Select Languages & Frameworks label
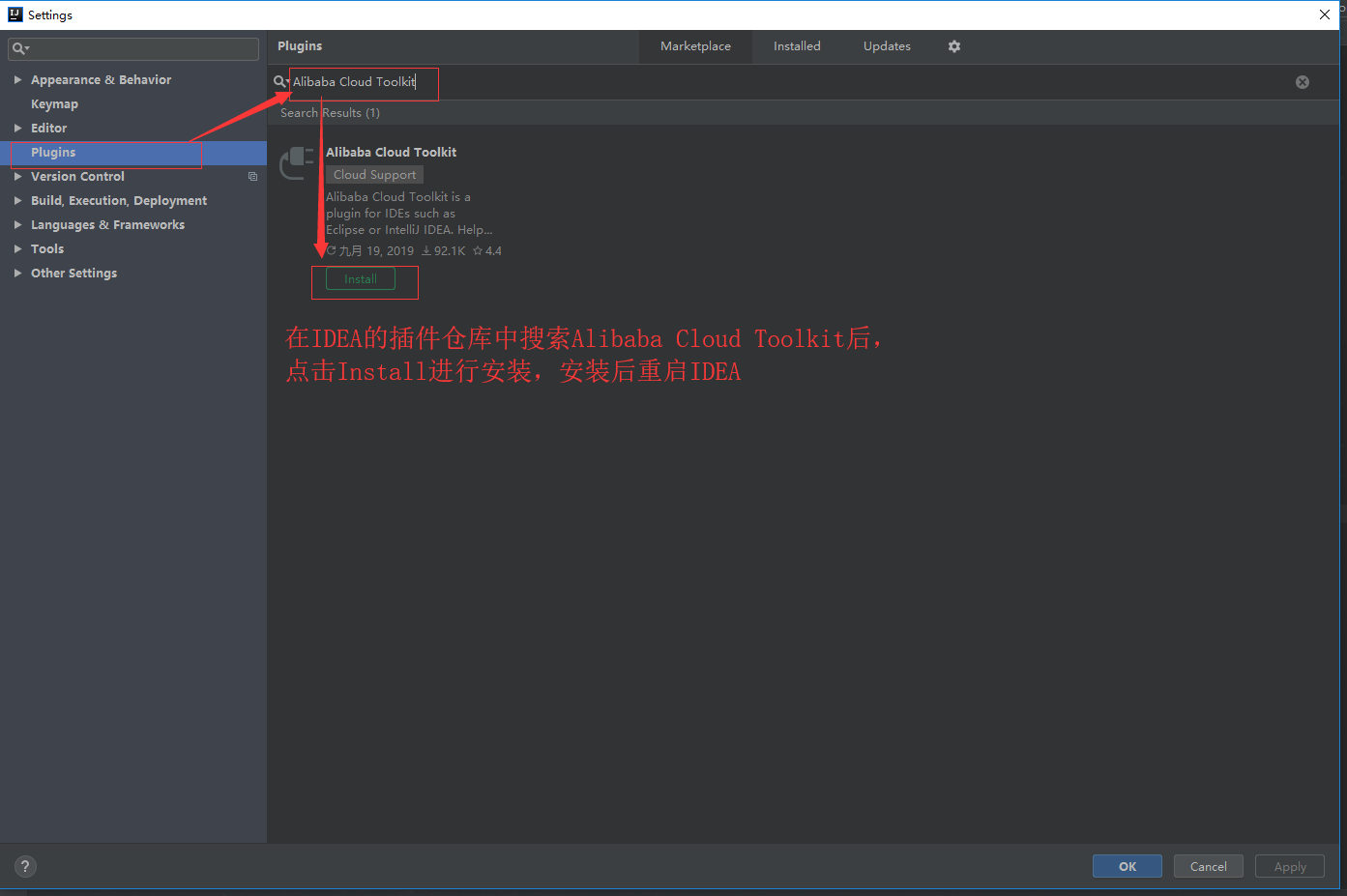Viewport: 1347px width, 896px height. (x=107, y=225)
